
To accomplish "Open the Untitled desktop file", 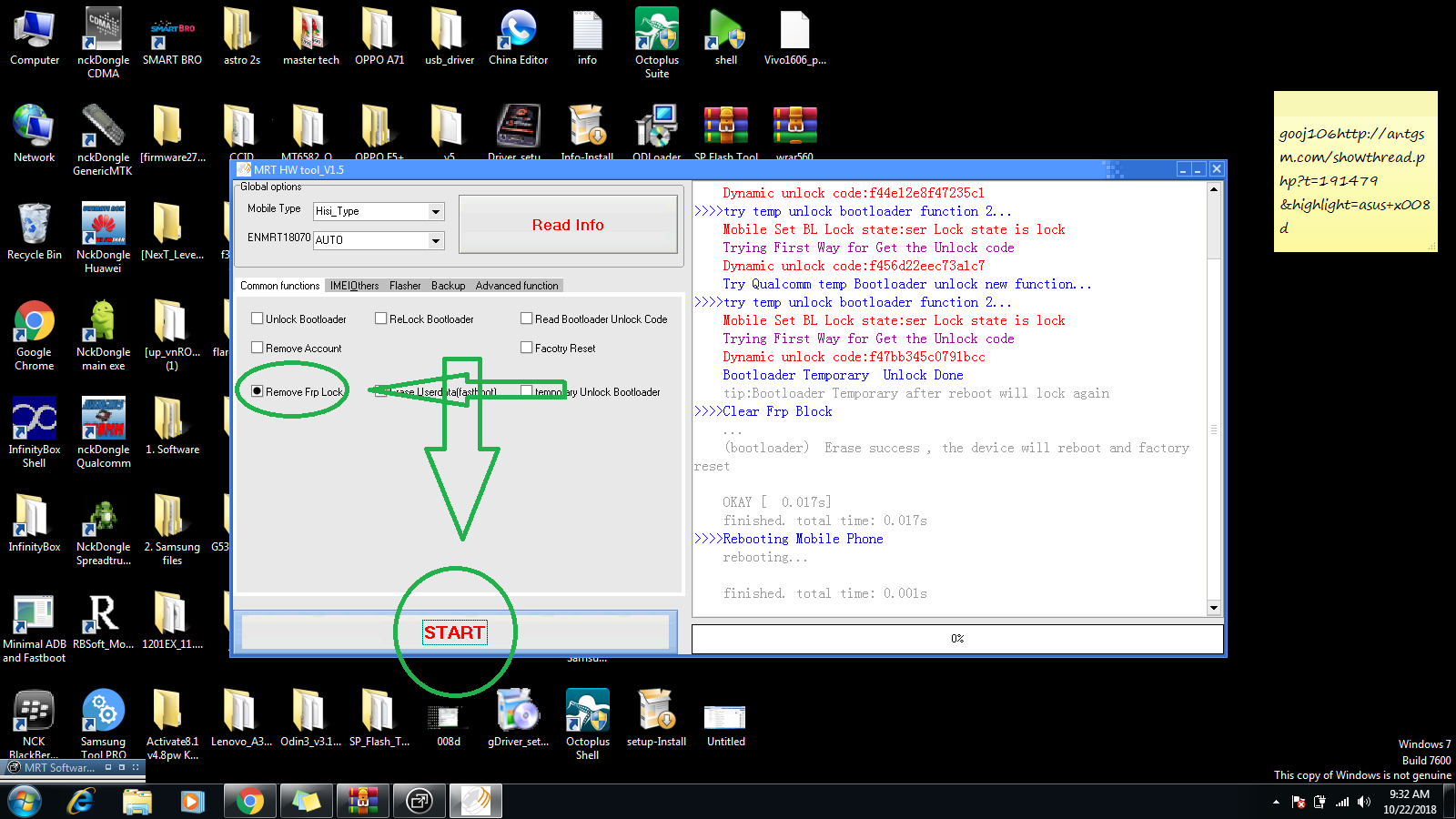I will pyautogui.click(x=725, y=724).
